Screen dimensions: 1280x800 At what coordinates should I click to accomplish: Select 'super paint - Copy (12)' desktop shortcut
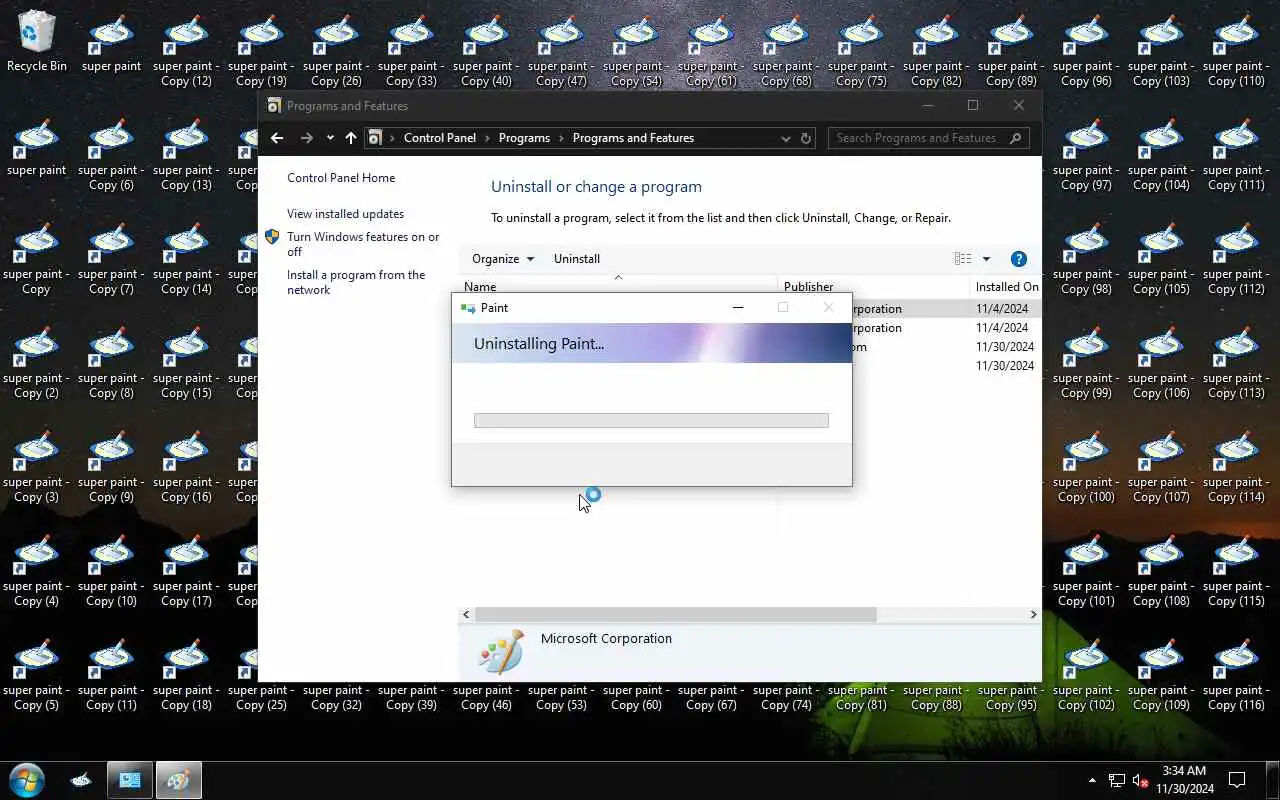point(186,50)
